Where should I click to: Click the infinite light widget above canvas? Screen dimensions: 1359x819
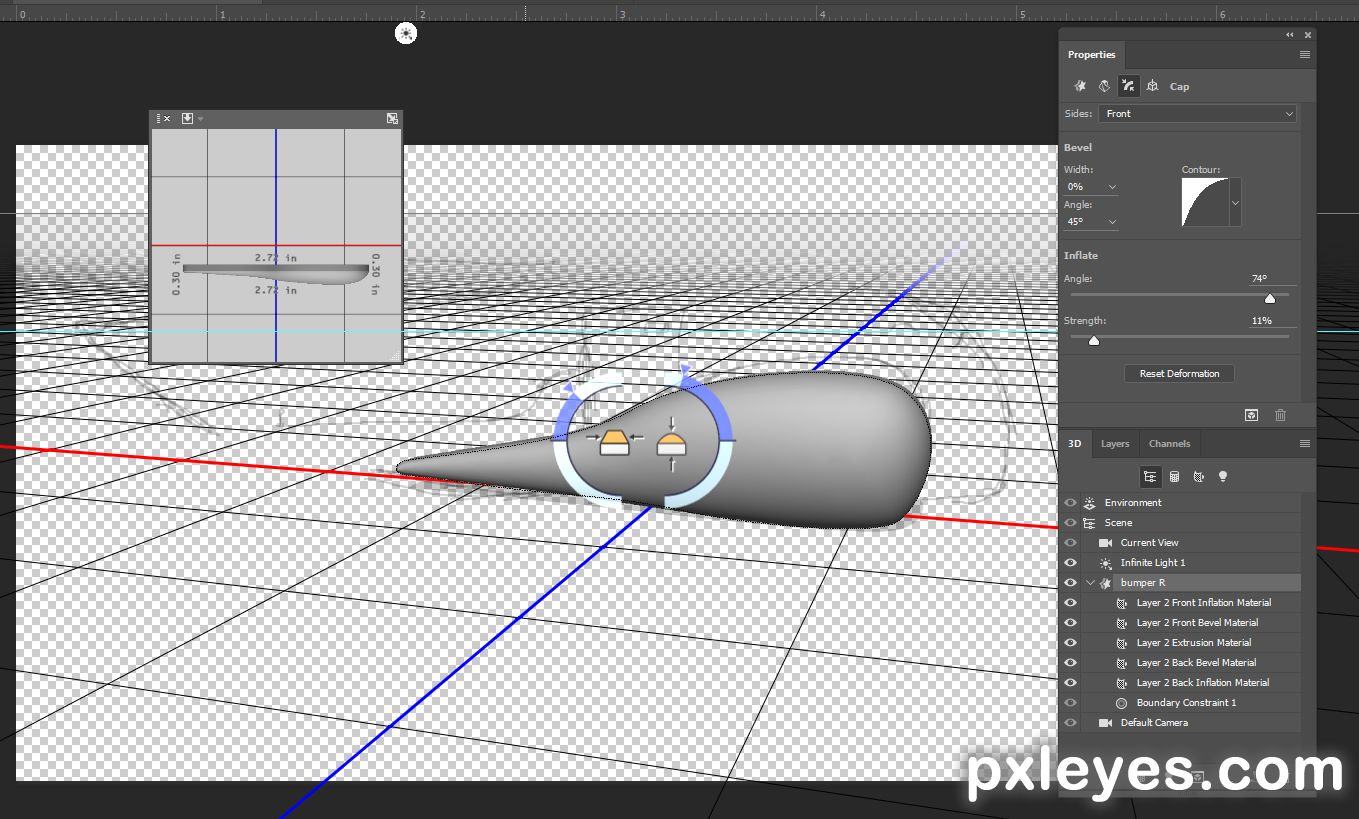(x=405, y=34)
